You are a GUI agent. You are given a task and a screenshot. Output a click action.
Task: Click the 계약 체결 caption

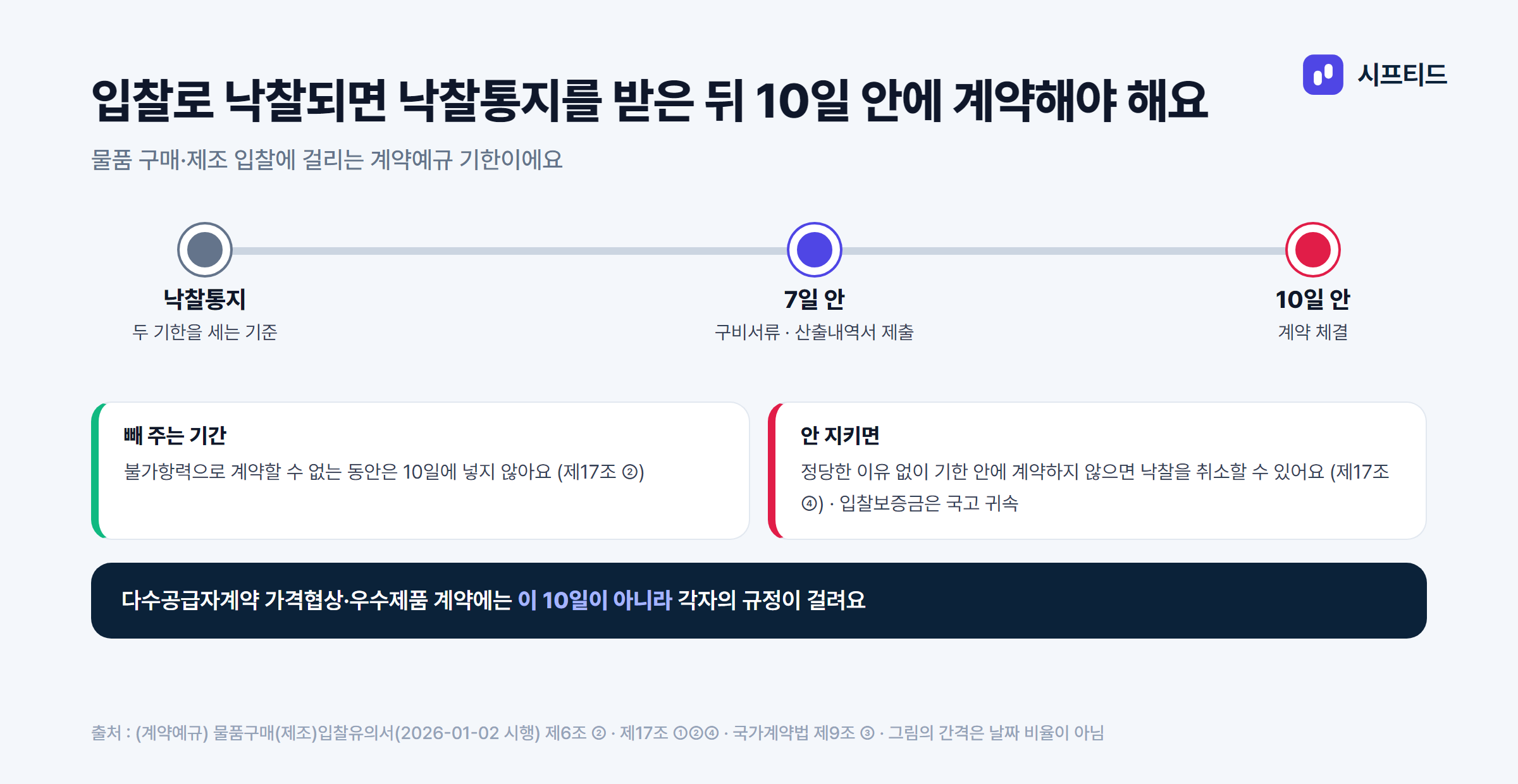(x=1313, y=332)
